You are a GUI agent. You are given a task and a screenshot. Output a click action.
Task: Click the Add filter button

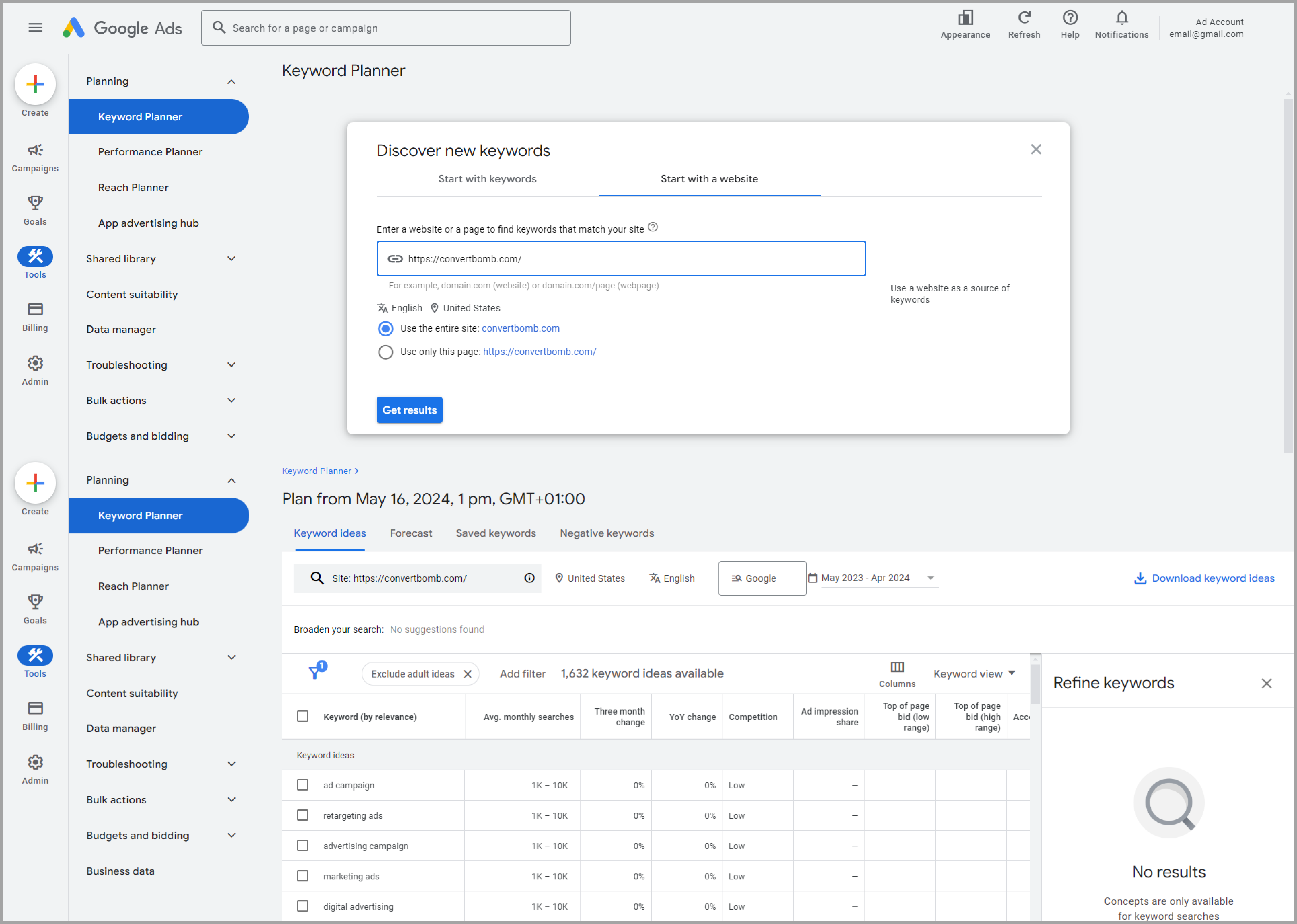[x=522, y=673]
